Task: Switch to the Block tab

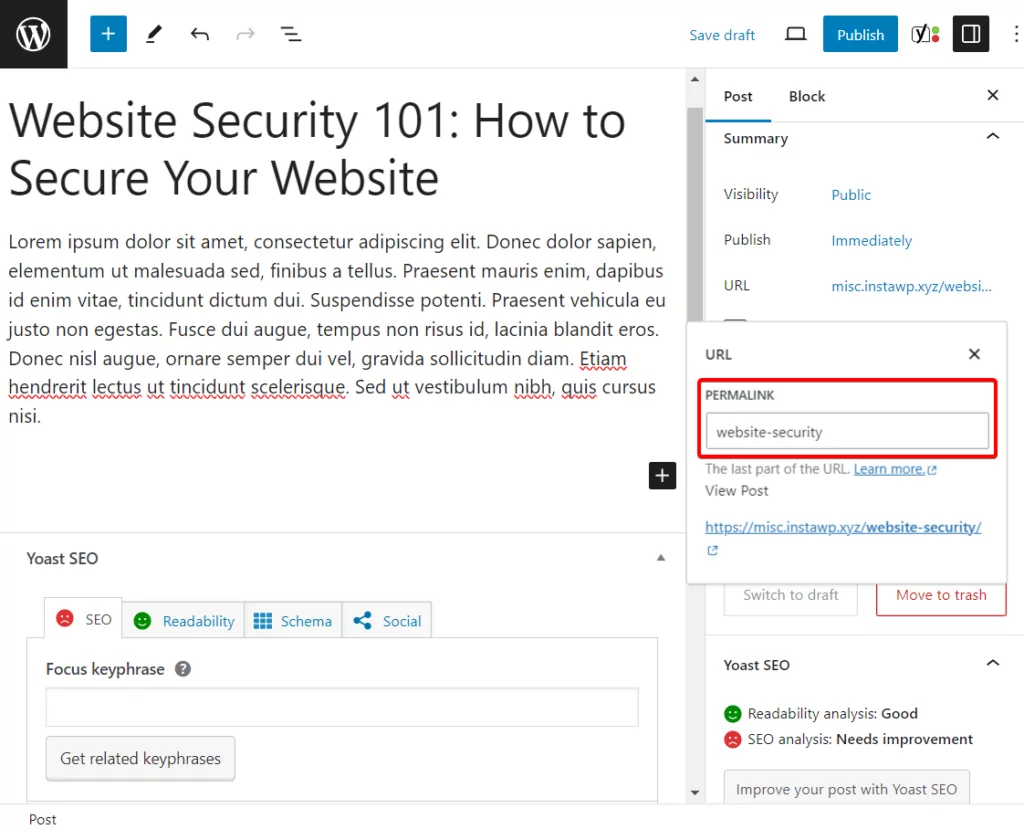Action: click(807, 96)
